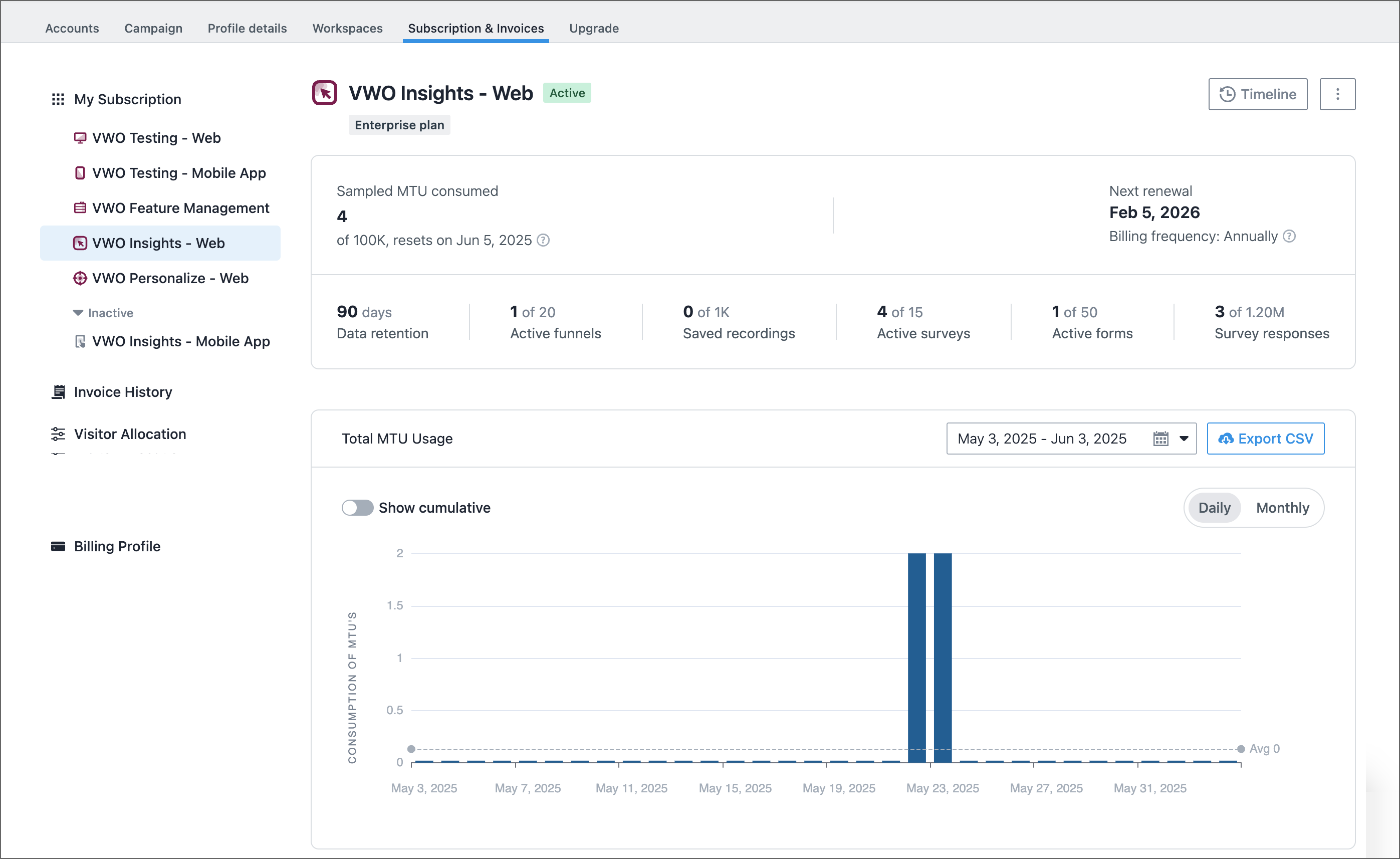
Task: Click the 90 days Data retention stat
Action: [382, 322]
